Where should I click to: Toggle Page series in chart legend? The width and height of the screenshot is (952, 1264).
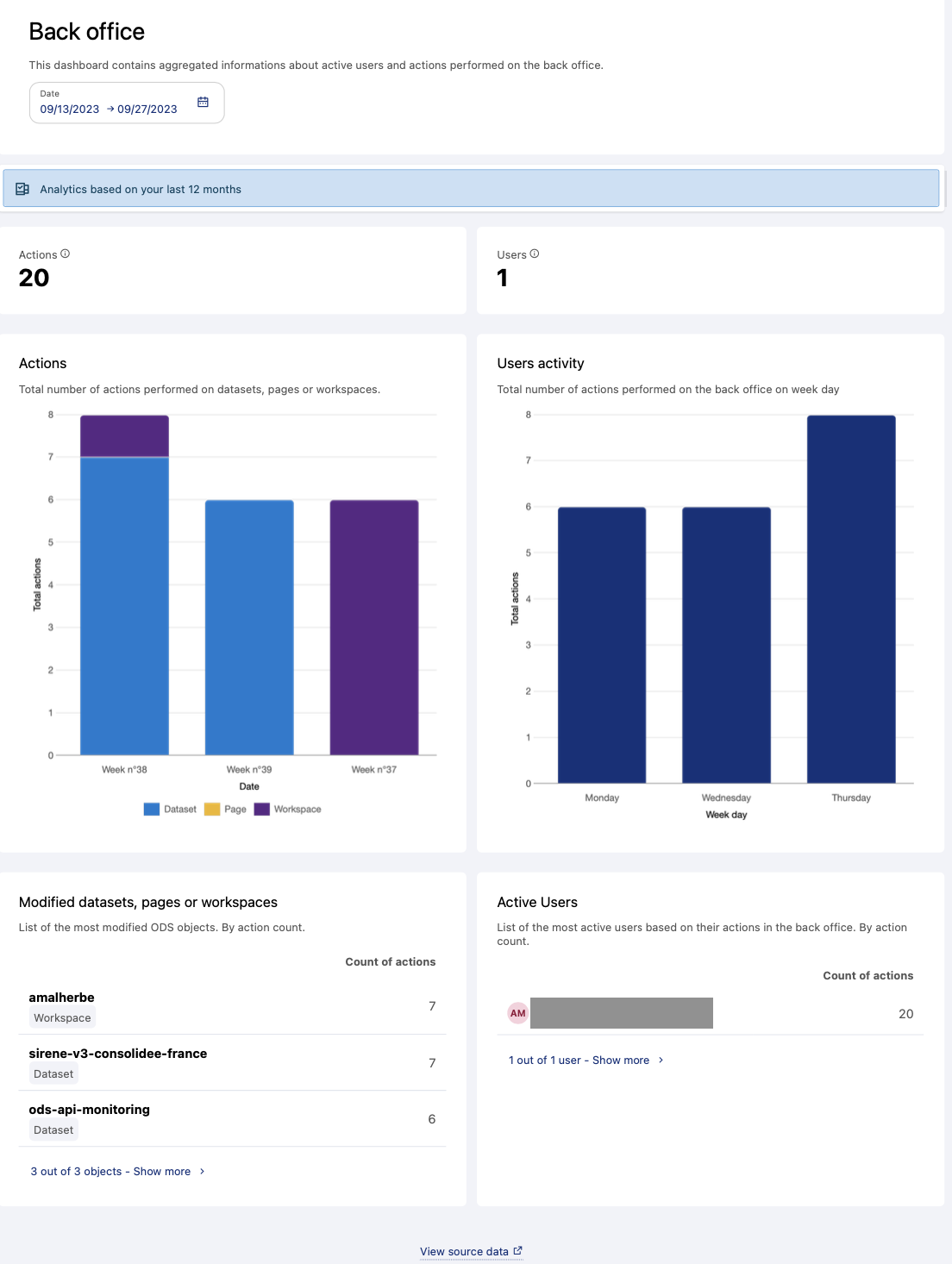226,810
